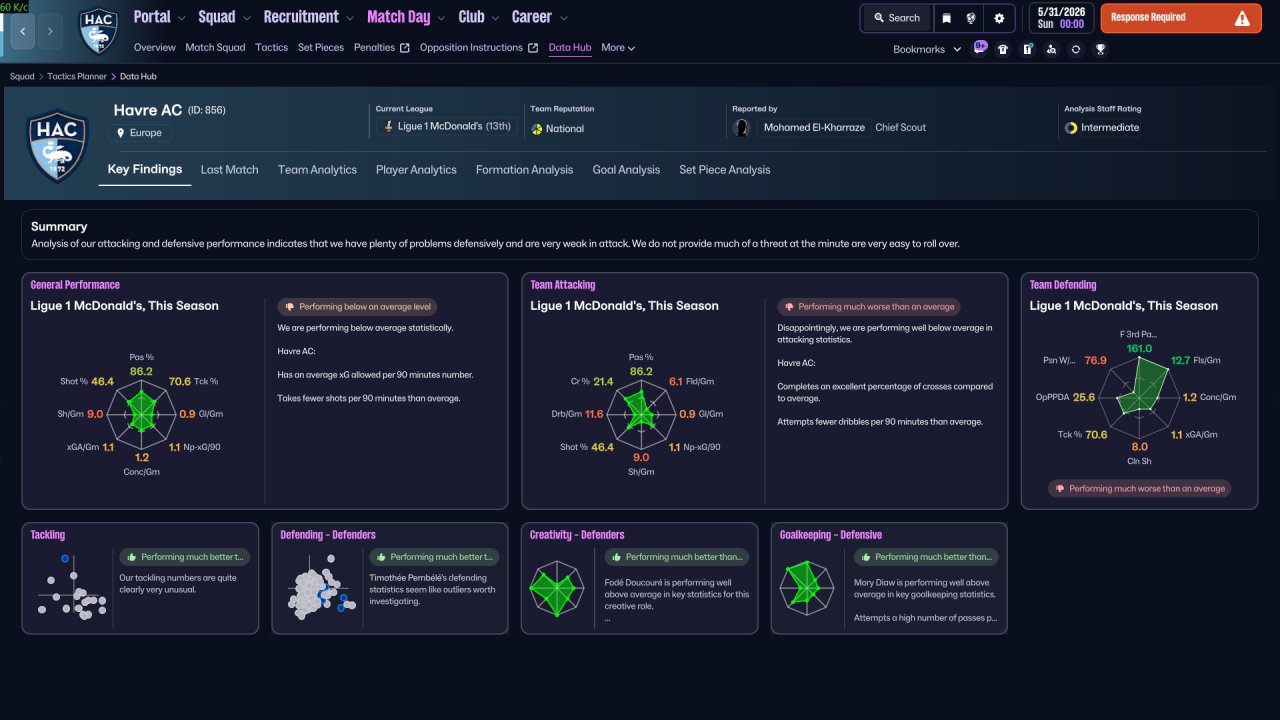
Task: Click the Search button
Action: [896, 18]
